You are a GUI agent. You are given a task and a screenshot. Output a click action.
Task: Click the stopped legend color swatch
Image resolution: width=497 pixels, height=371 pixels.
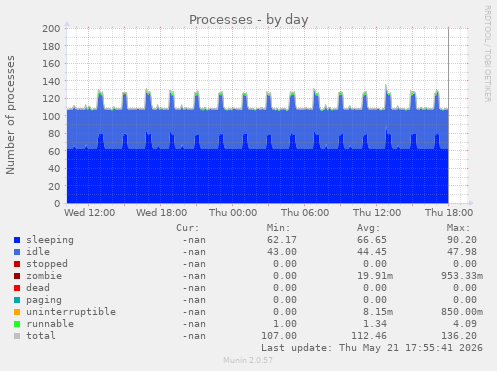pos(17,264)
